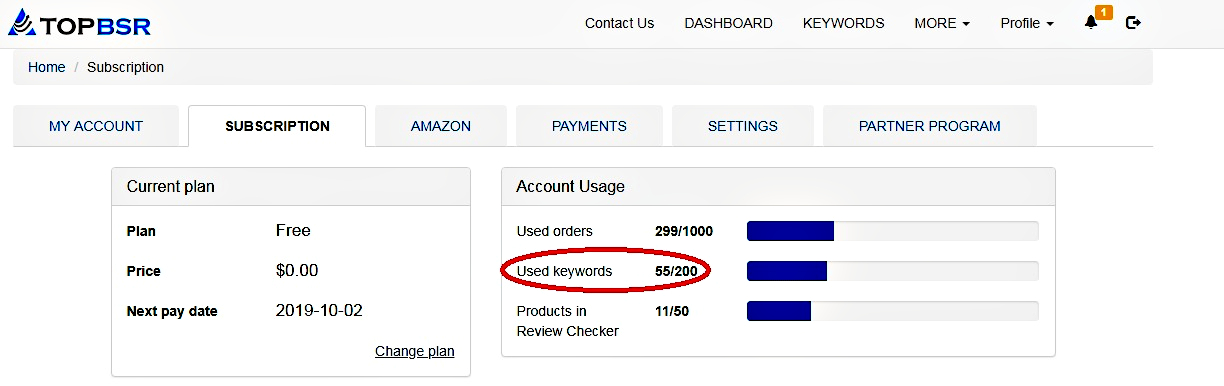Screen dimensions: 1224x386
Task: Select the SUBSCRIPTION tab
Action: click(277, 126)
